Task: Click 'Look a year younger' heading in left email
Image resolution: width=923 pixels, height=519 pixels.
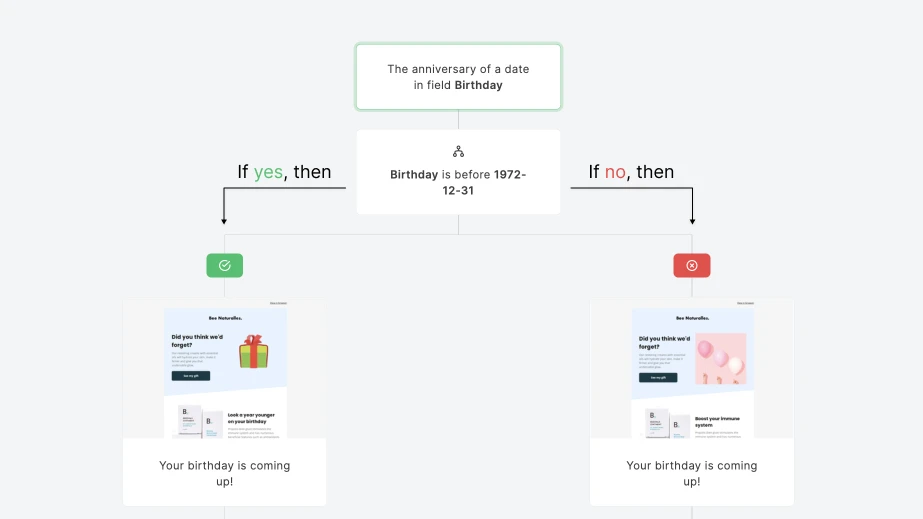Action: click(251, 418)
